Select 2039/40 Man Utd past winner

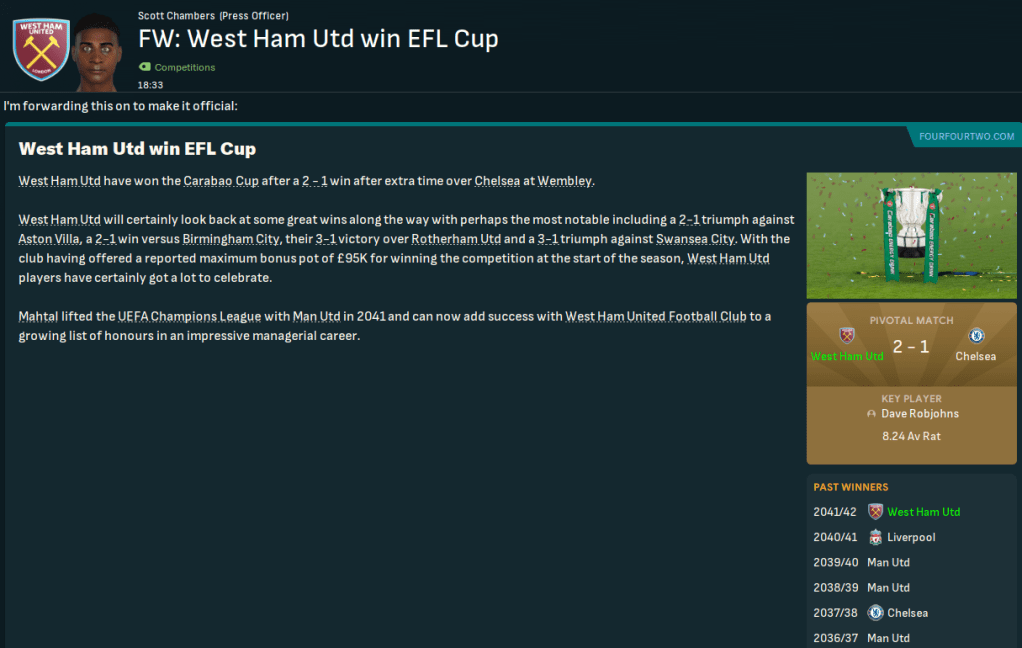pyautogui.click(x=888, y=563)
